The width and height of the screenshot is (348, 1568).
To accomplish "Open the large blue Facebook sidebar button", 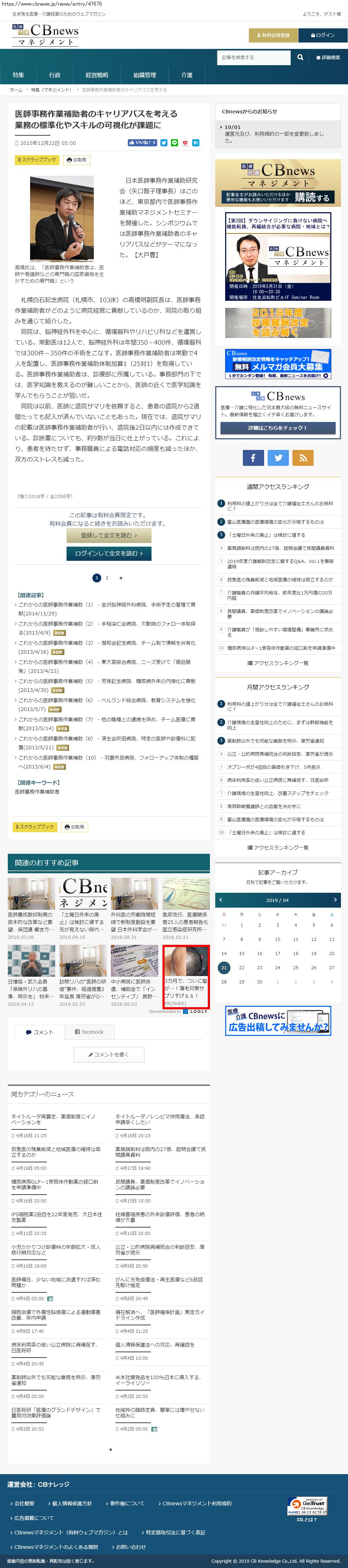I will (x=253, y=458).
